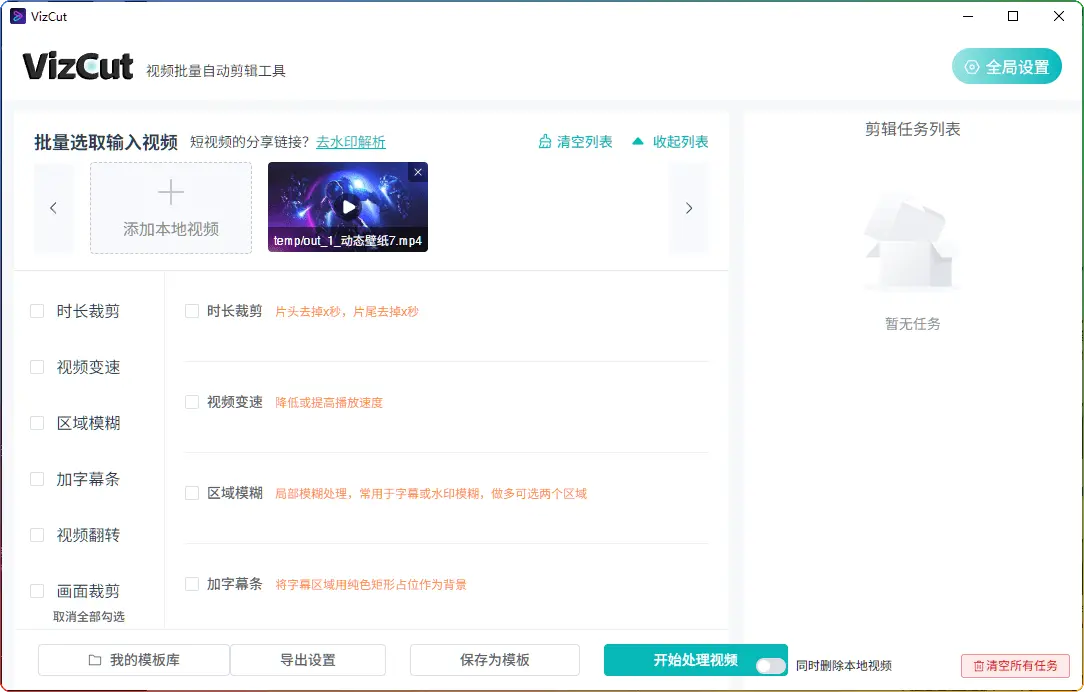Start processing with 开始处理视频
This screenshot has height=692, width=1084.
pyautogui.click(x=695, y=660)
